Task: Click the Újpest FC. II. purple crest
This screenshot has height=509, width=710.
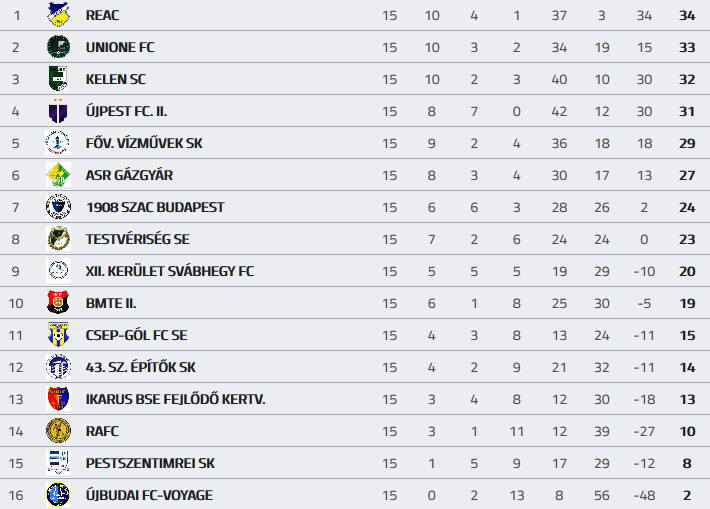Action: [x=58, y=111]
